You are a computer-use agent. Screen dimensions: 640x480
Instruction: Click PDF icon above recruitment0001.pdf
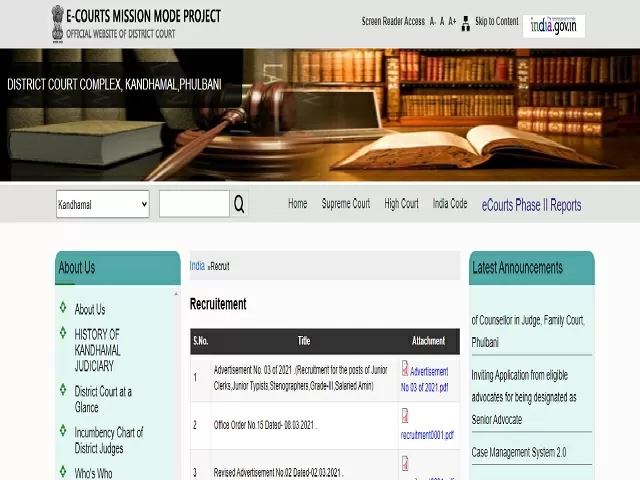(405, 416)
